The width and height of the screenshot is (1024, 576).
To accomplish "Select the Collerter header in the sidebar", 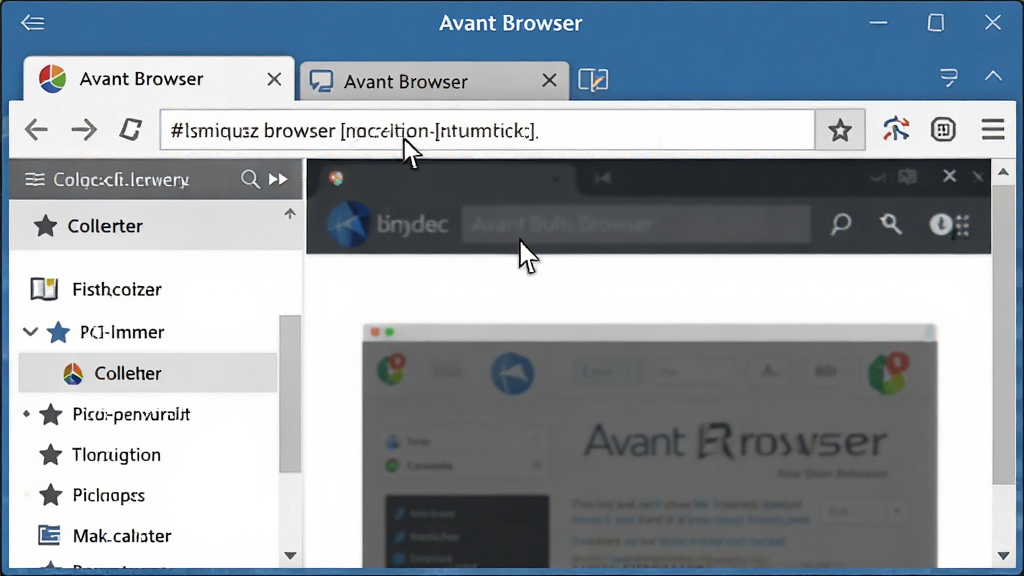I will pos(156,226).
